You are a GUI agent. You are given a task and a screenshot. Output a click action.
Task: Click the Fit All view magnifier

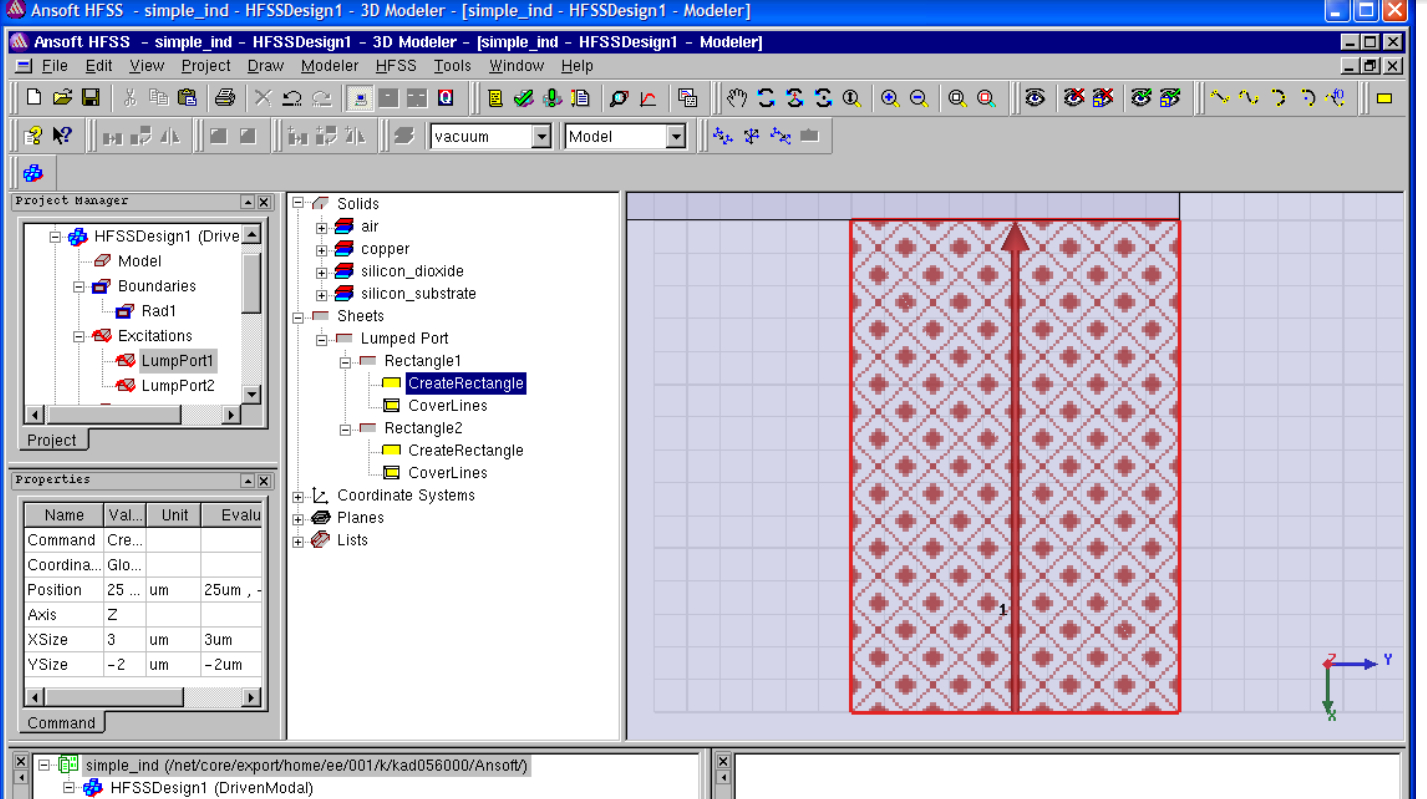click(x=957, y=98)
